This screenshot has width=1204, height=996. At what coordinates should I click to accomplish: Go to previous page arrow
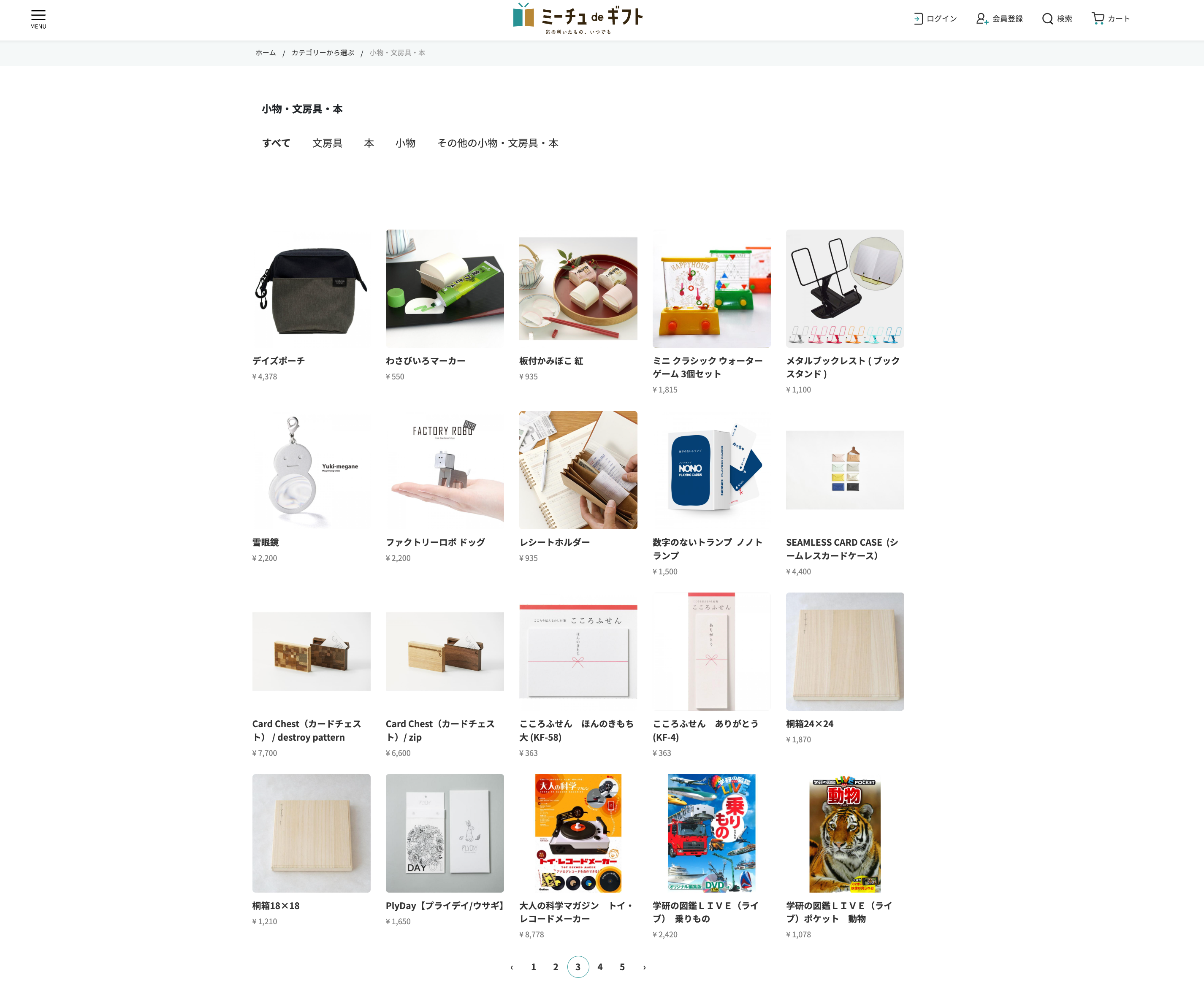511,967
